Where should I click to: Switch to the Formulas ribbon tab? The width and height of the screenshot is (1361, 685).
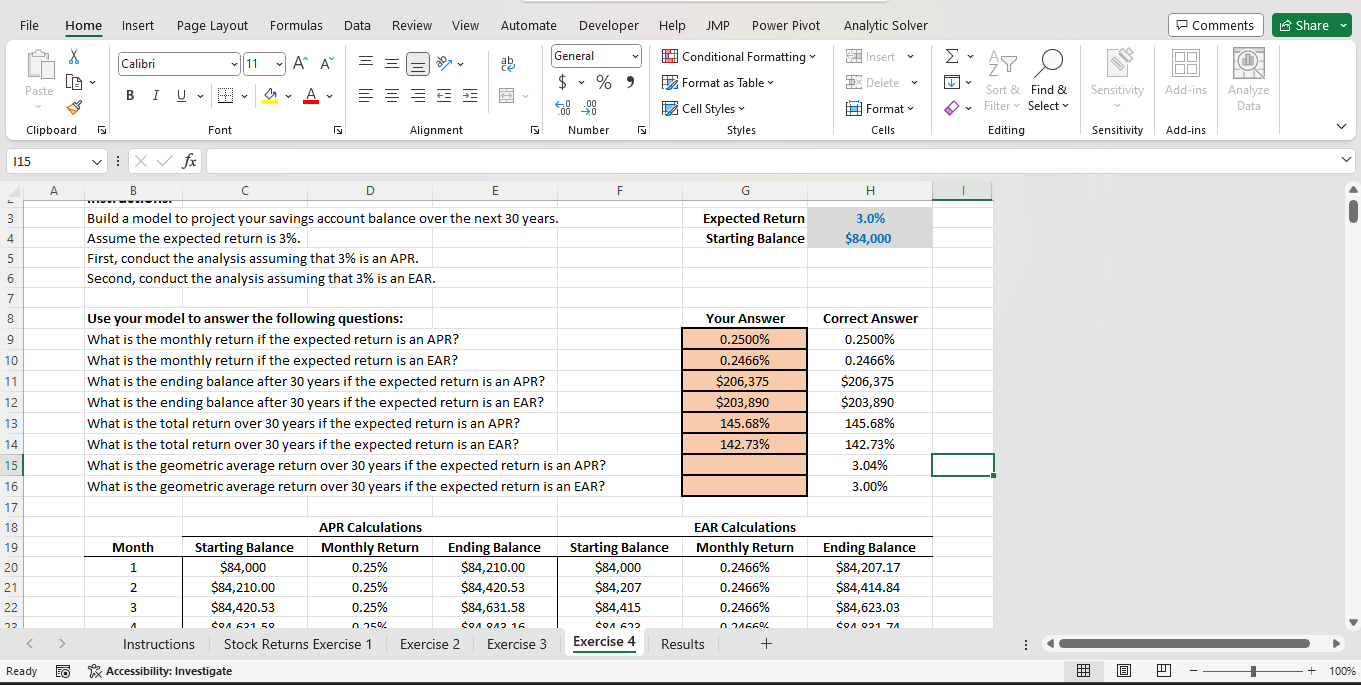pyautogui.click(x=296, y=25)
